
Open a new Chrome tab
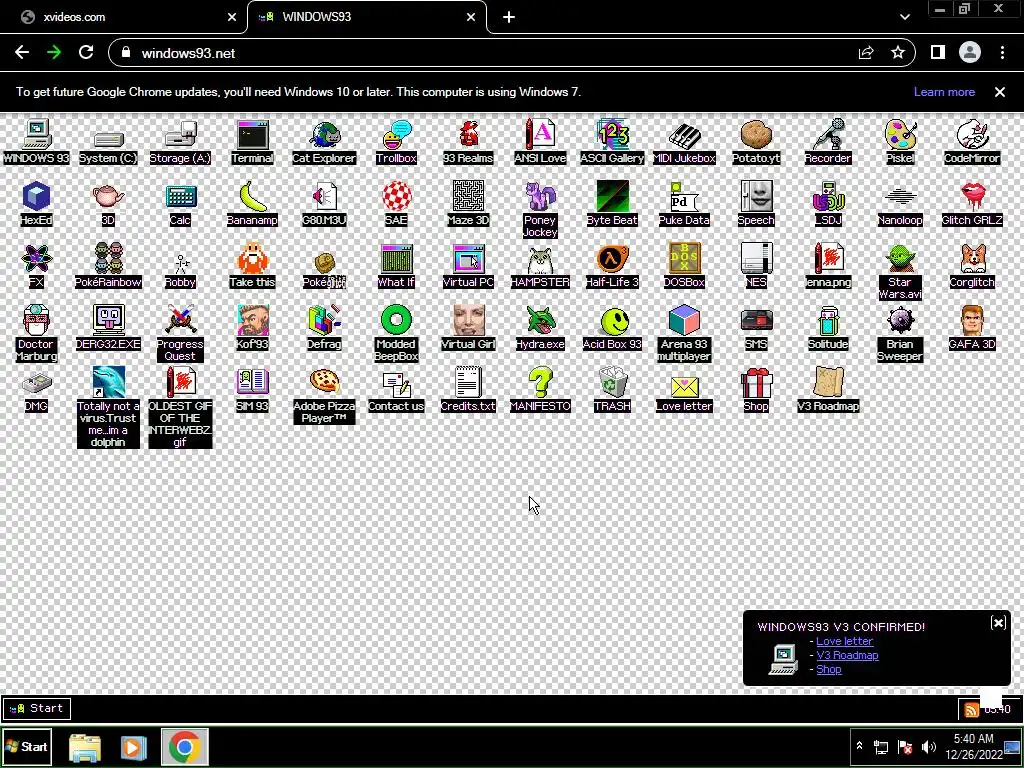pos(509,18)
